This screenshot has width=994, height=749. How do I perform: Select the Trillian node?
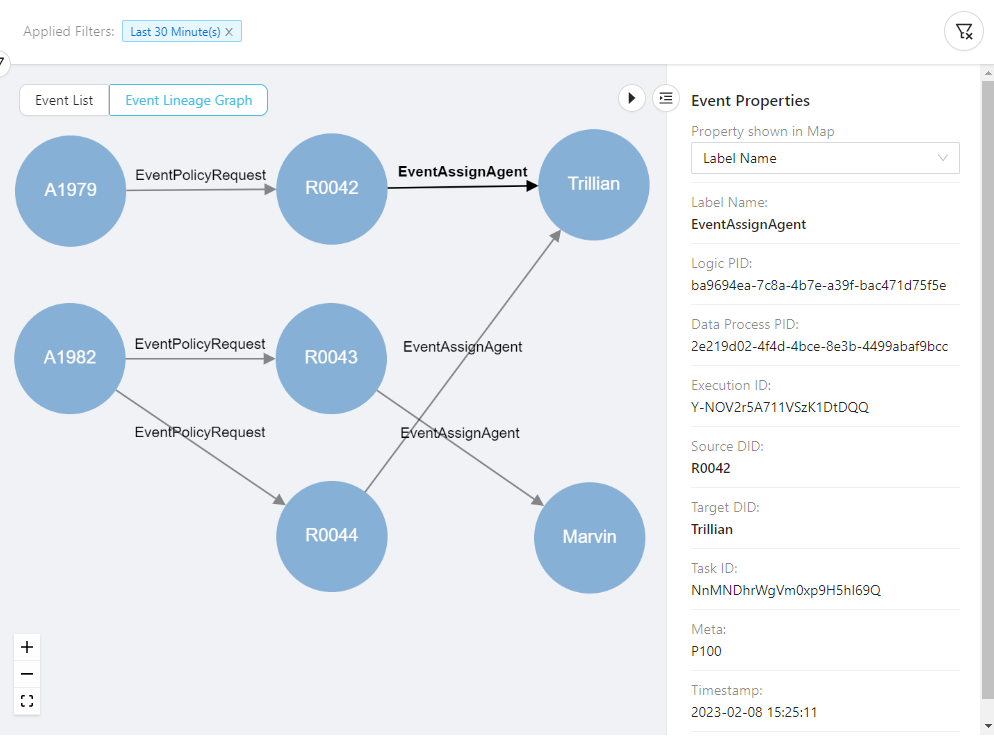click(x=594, y=184)
